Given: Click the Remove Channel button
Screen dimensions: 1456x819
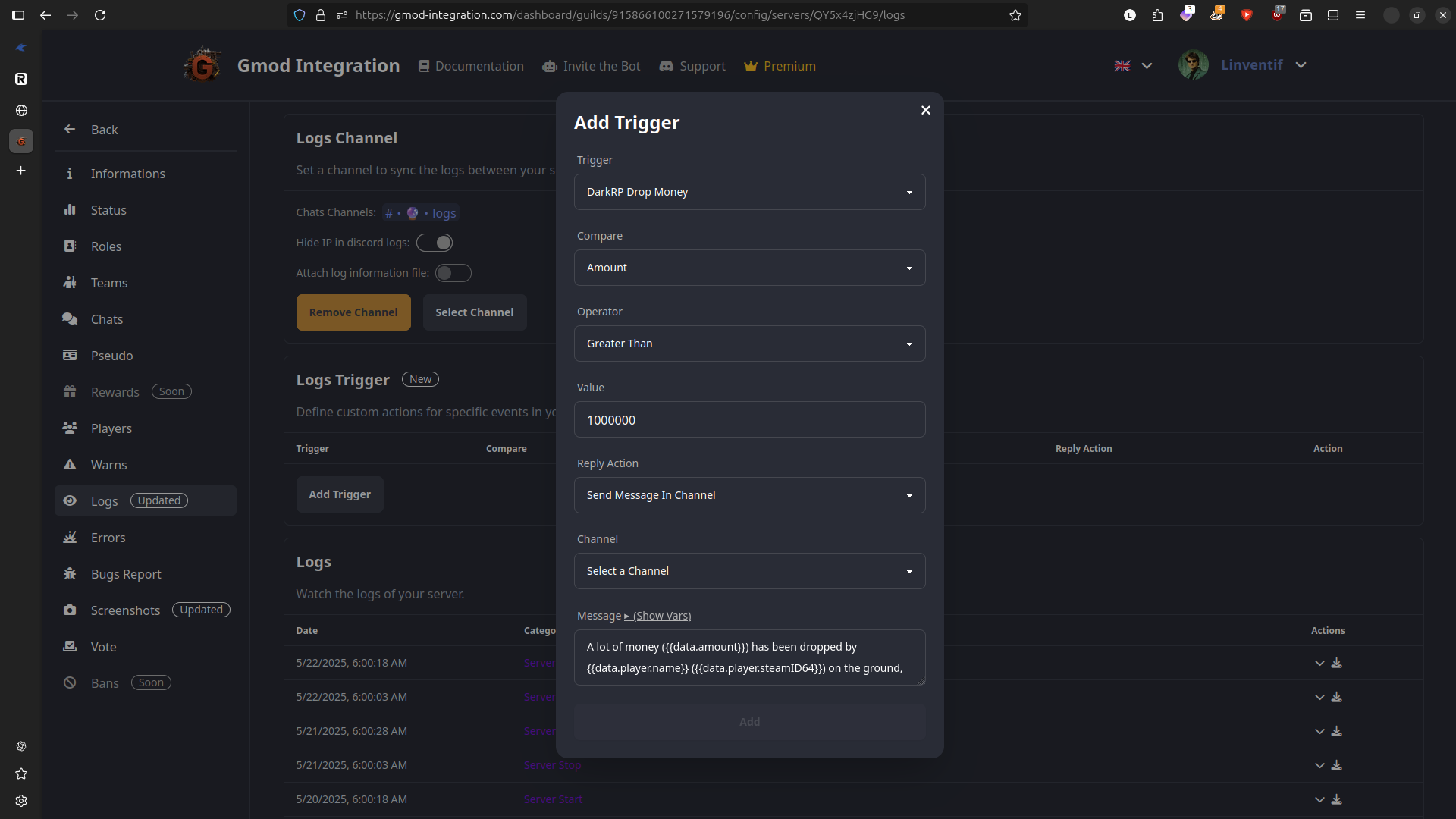Looking at the screenshot, I should point(353,312).
